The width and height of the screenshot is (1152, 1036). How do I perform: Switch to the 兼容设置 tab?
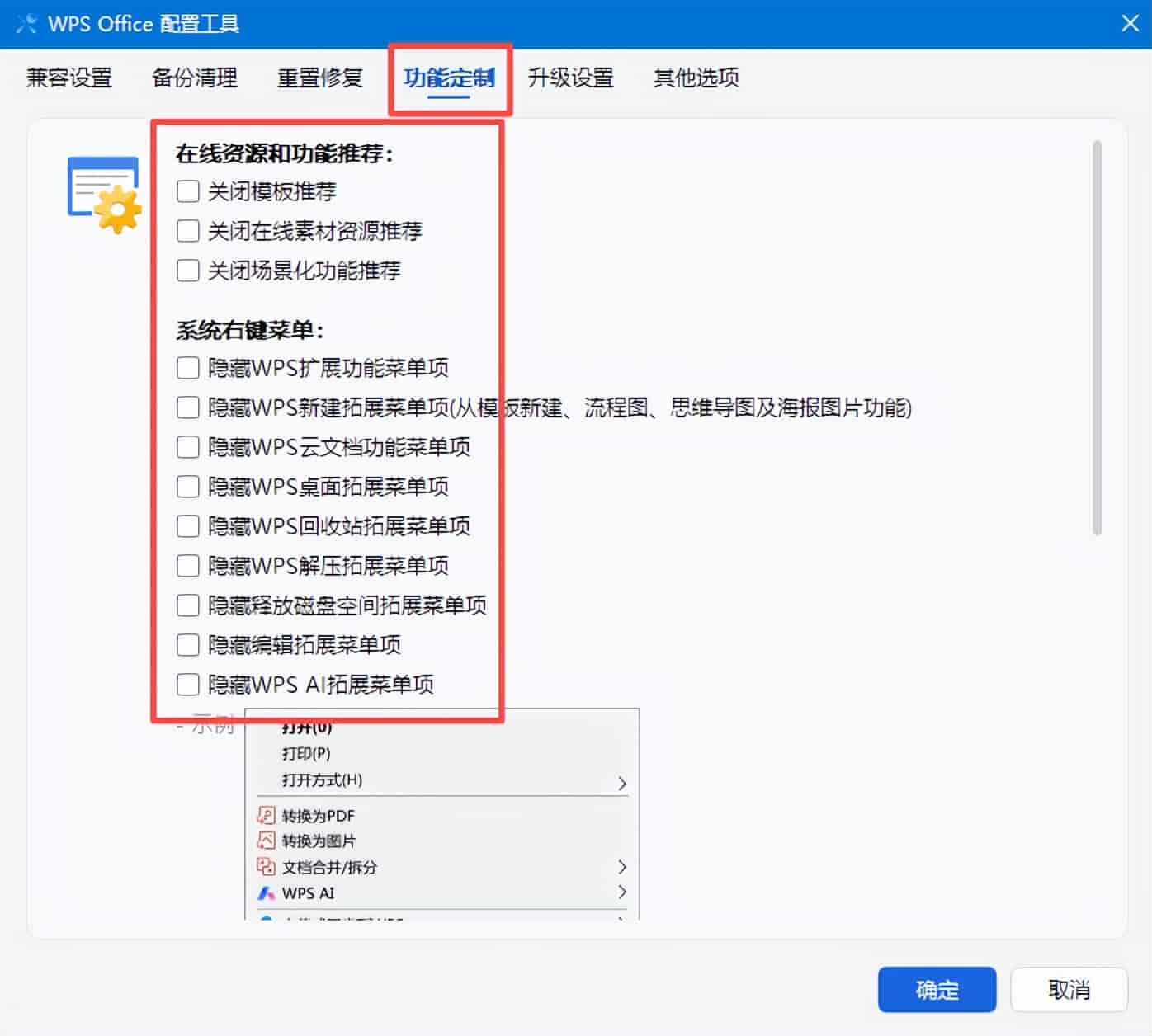69,78
